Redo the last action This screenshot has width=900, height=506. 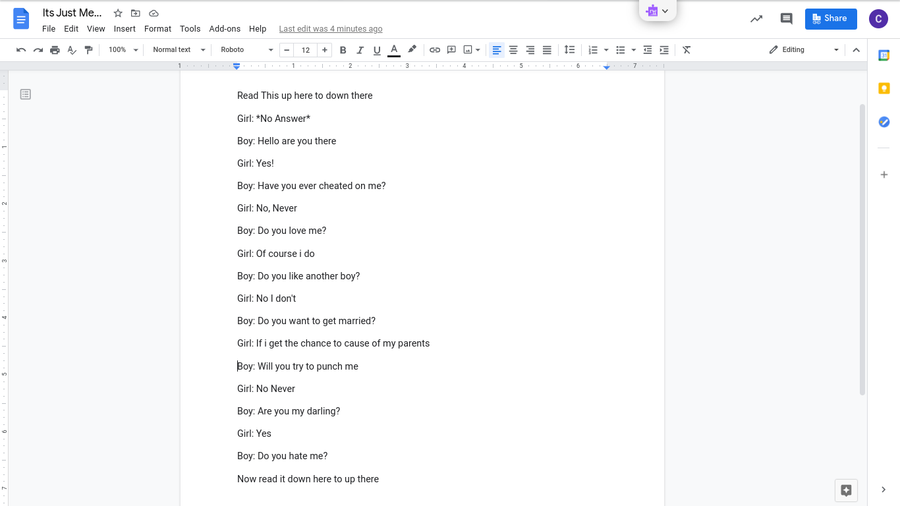(x=38, y=50)
